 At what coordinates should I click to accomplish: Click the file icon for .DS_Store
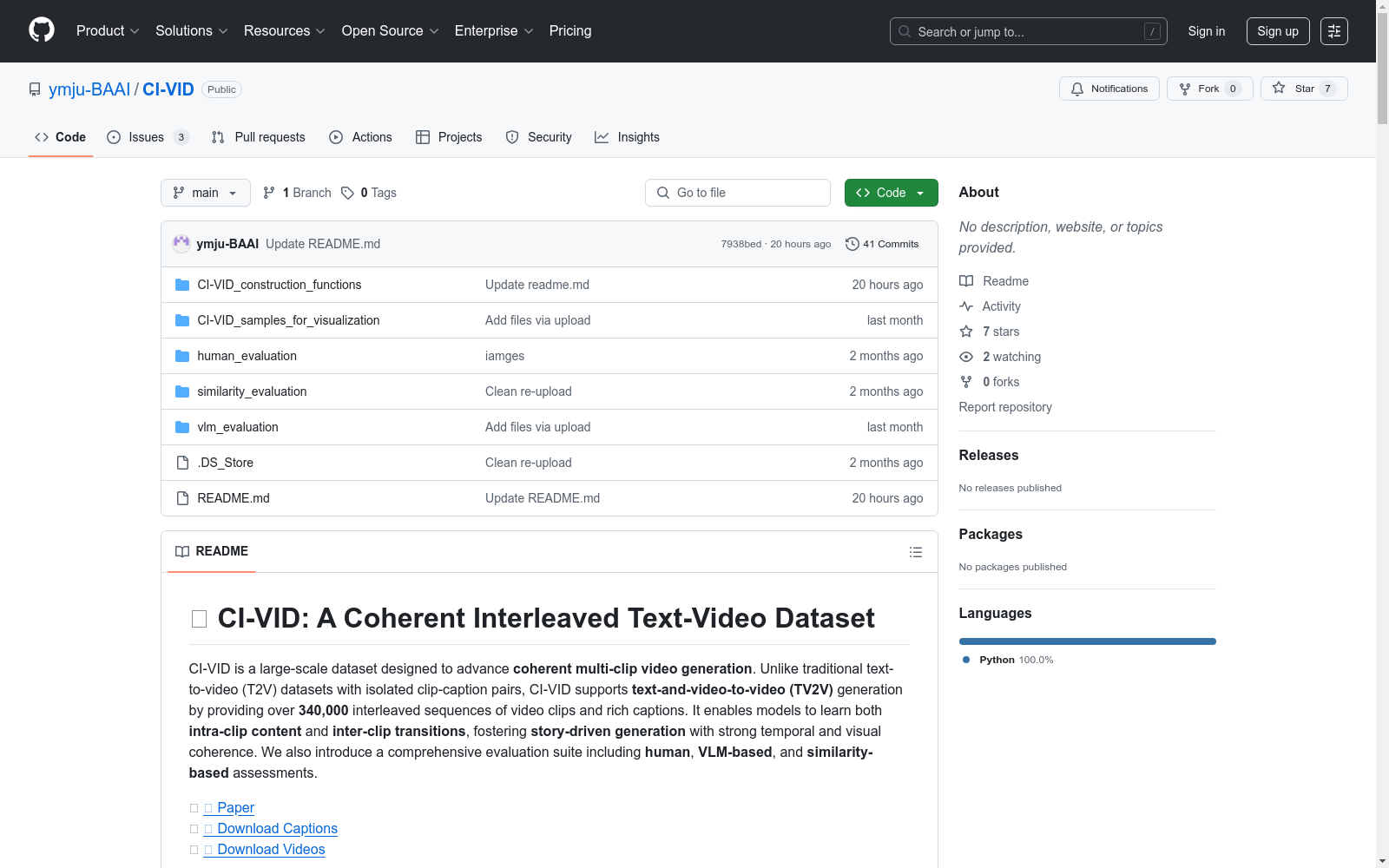click(182, 463)
